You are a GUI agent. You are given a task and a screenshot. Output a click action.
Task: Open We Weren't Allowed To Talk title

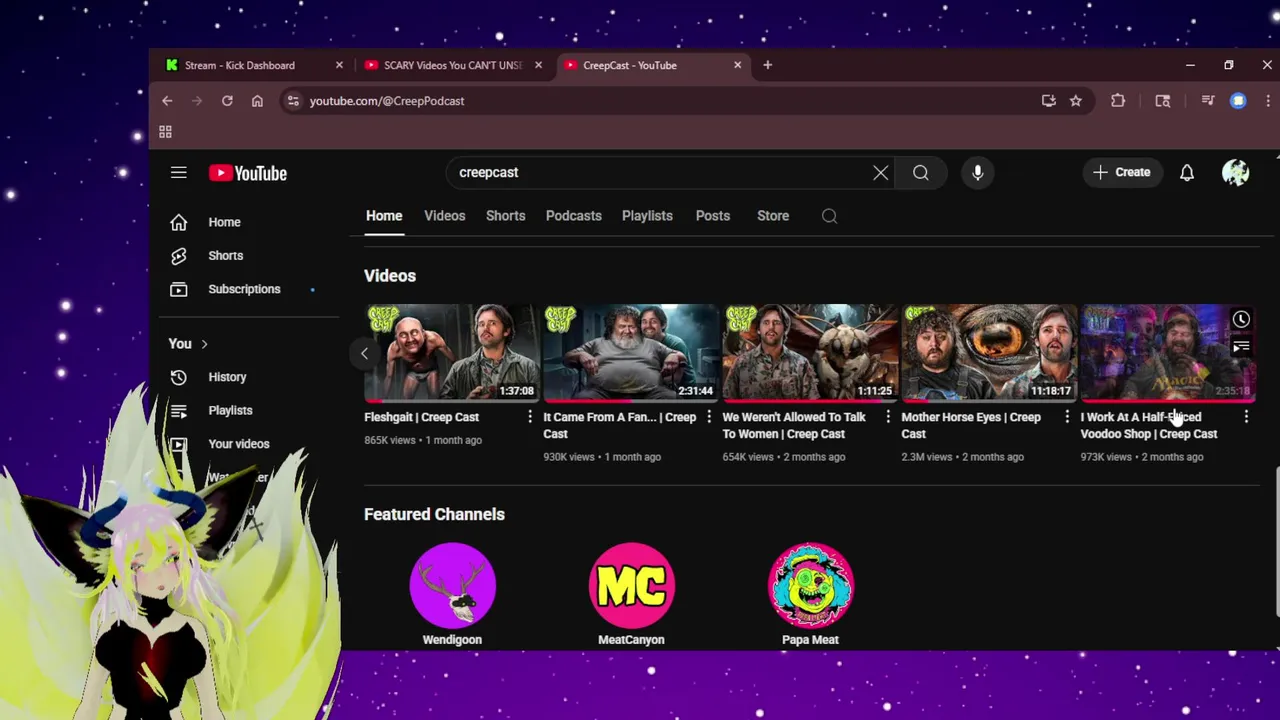(794, 426)
